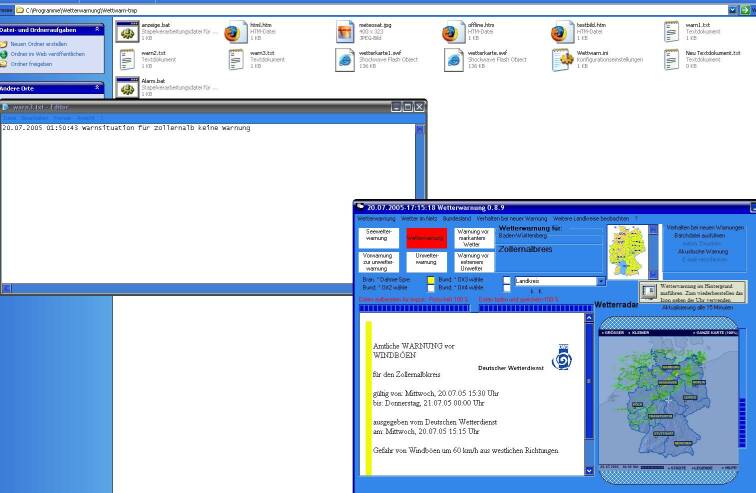Open the warn1.txt text document
The image size is (756, 493).
click(x=672, y=32)
